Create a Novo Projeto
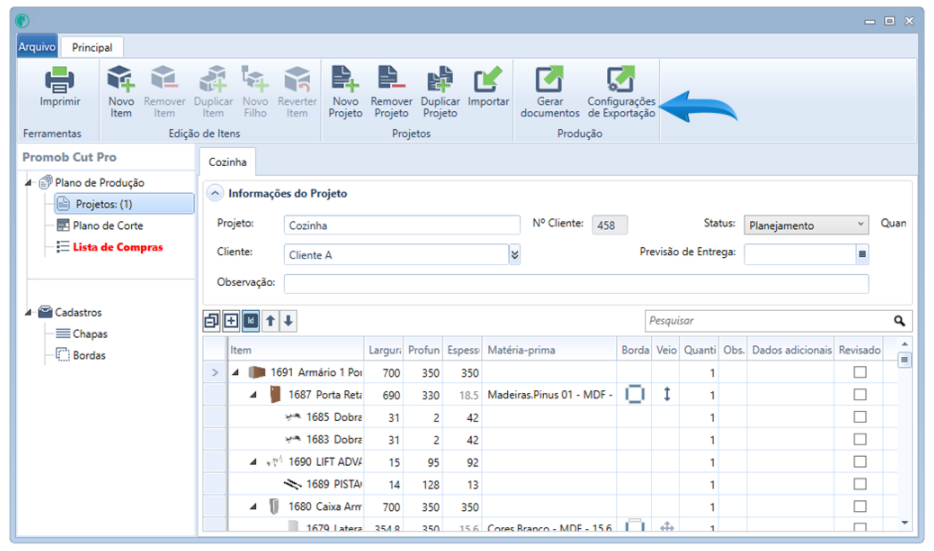 pos(345,91)
